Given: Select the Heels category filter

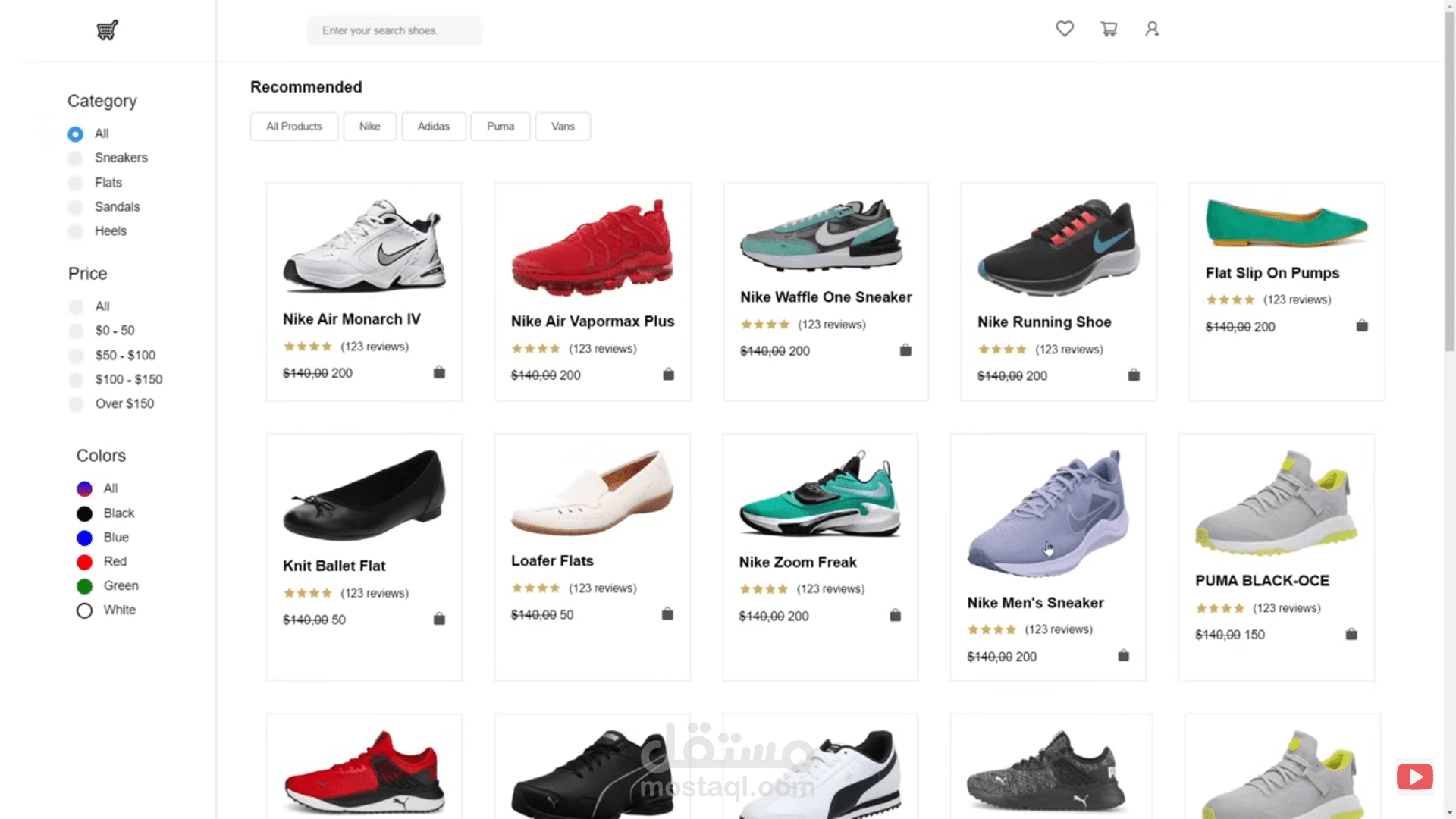Looking at the screenshot, I should [75, 231].
